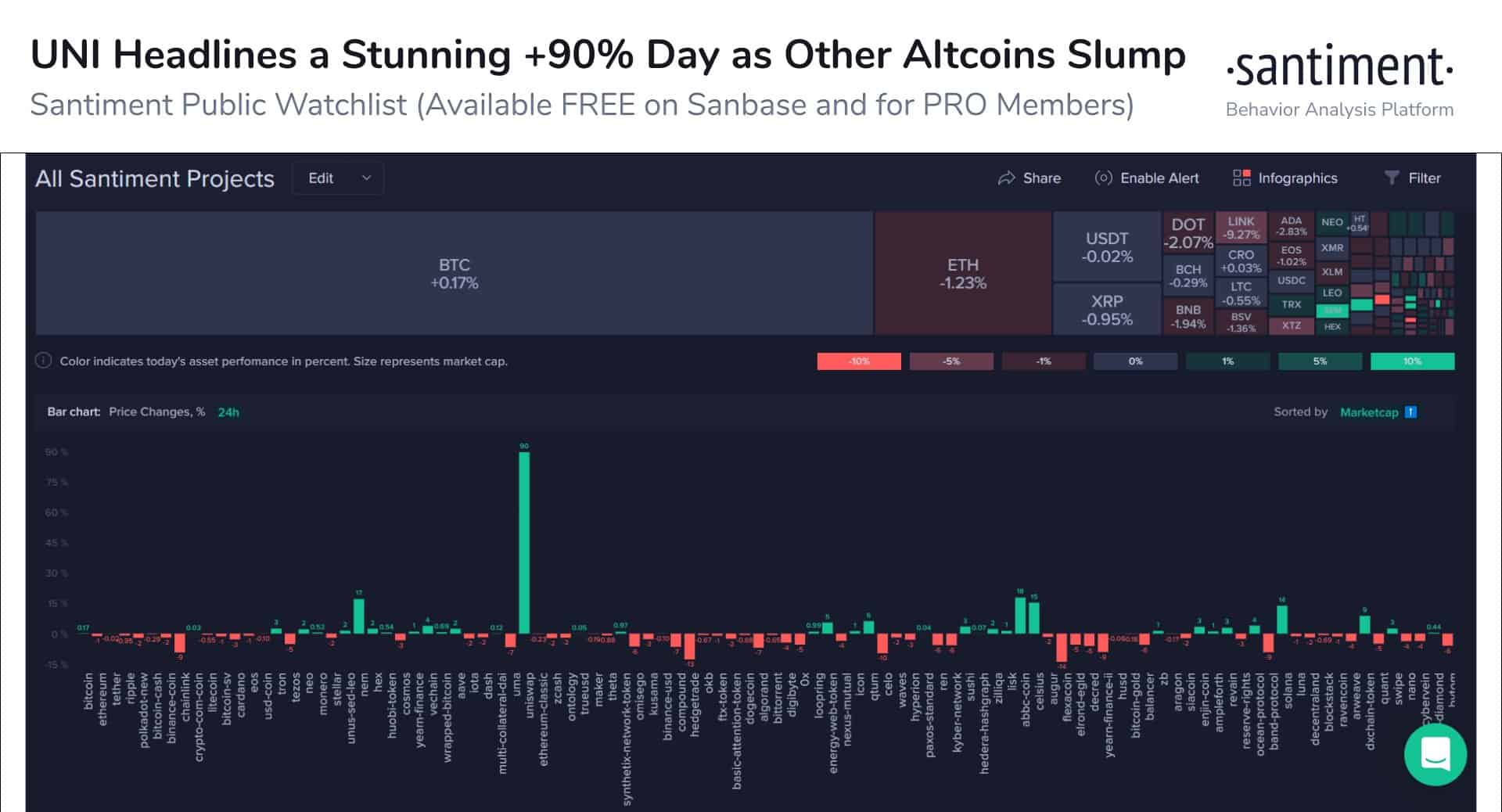Expand the All Santiment Projects chevron
1502x812 pixels.
click(366, 178)
